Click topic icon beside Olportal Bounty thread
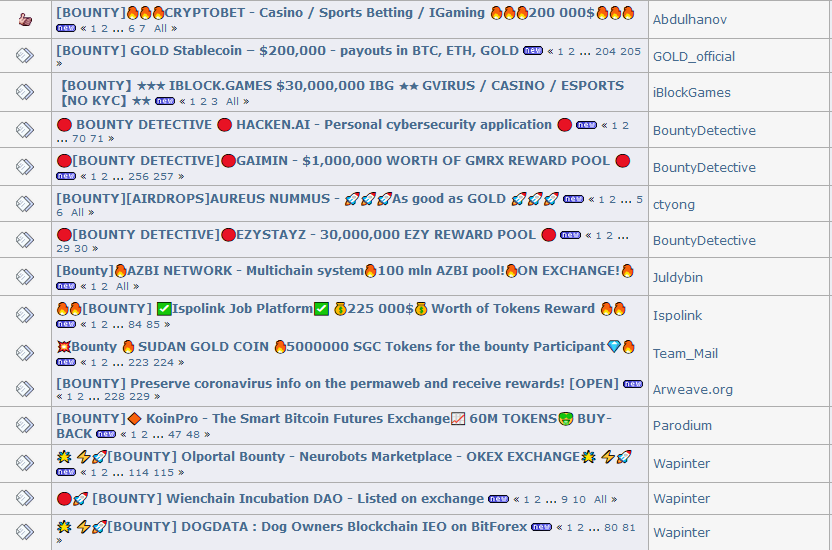The image size is (832, 550). (25, 463)
